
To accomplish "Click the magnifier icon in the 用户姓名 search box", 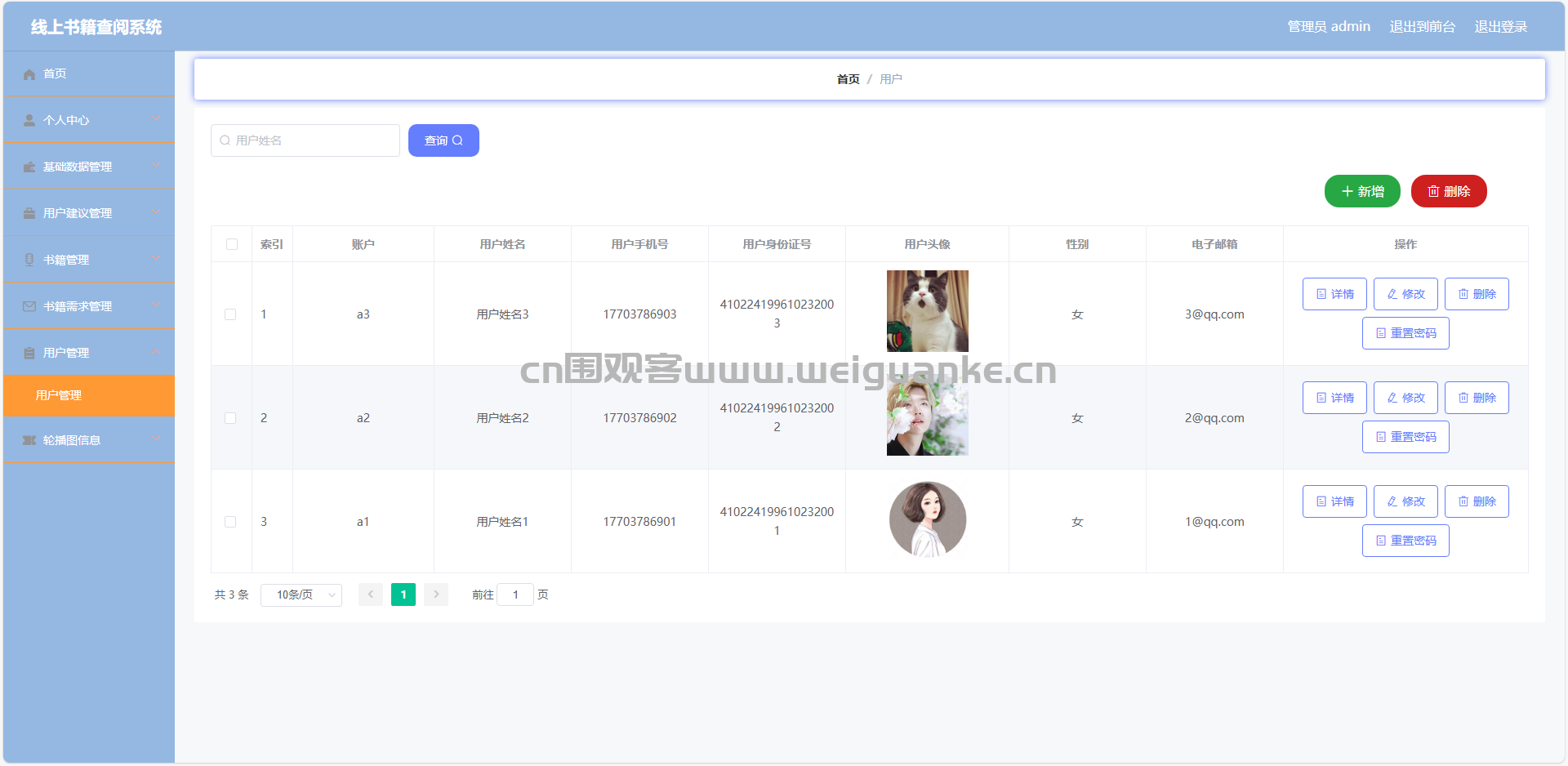I will point(225,140).
